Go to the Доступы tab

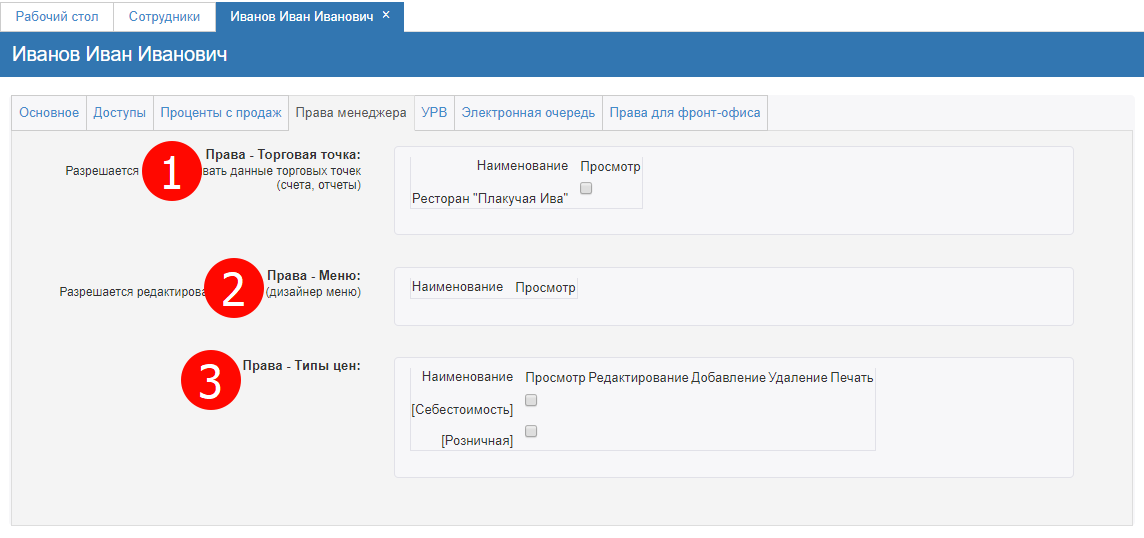119,113
